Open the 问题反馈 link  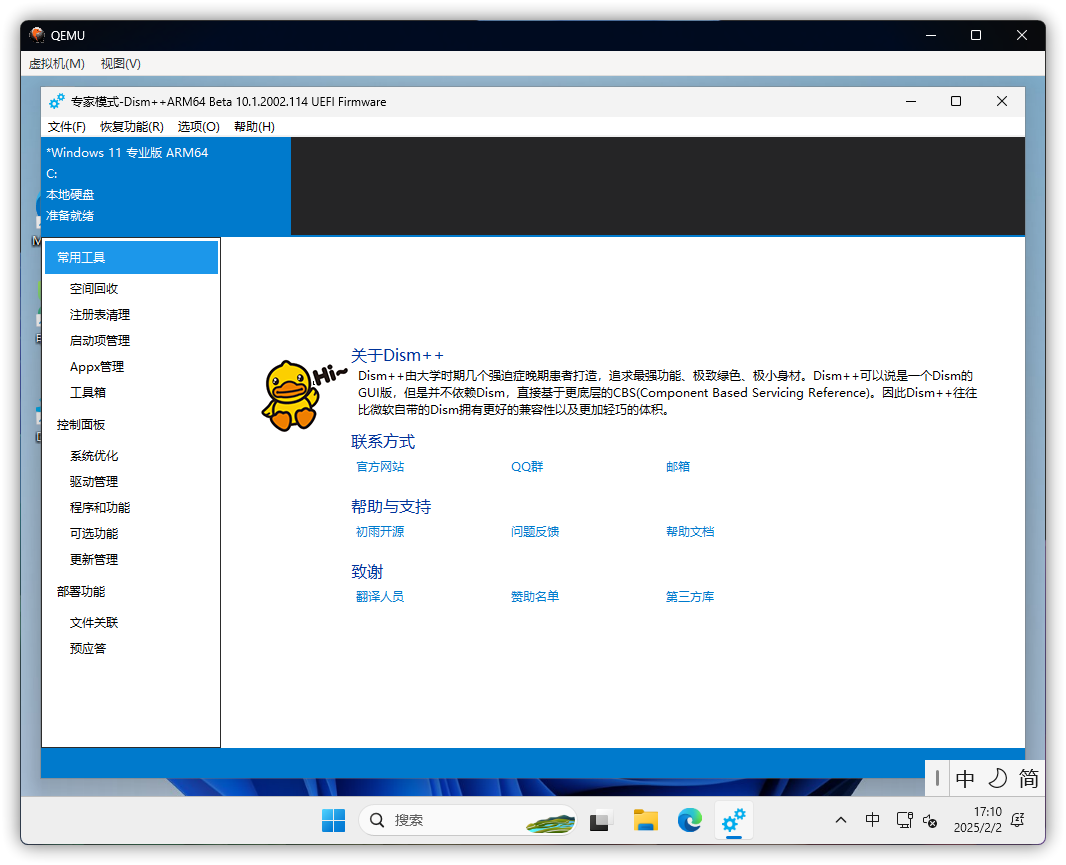pyautogui.click(x=535, y=531)
